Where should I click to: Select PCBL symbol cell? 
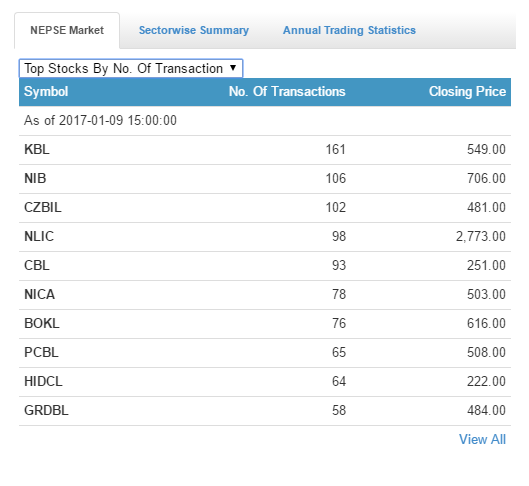(x=41, y=353)
